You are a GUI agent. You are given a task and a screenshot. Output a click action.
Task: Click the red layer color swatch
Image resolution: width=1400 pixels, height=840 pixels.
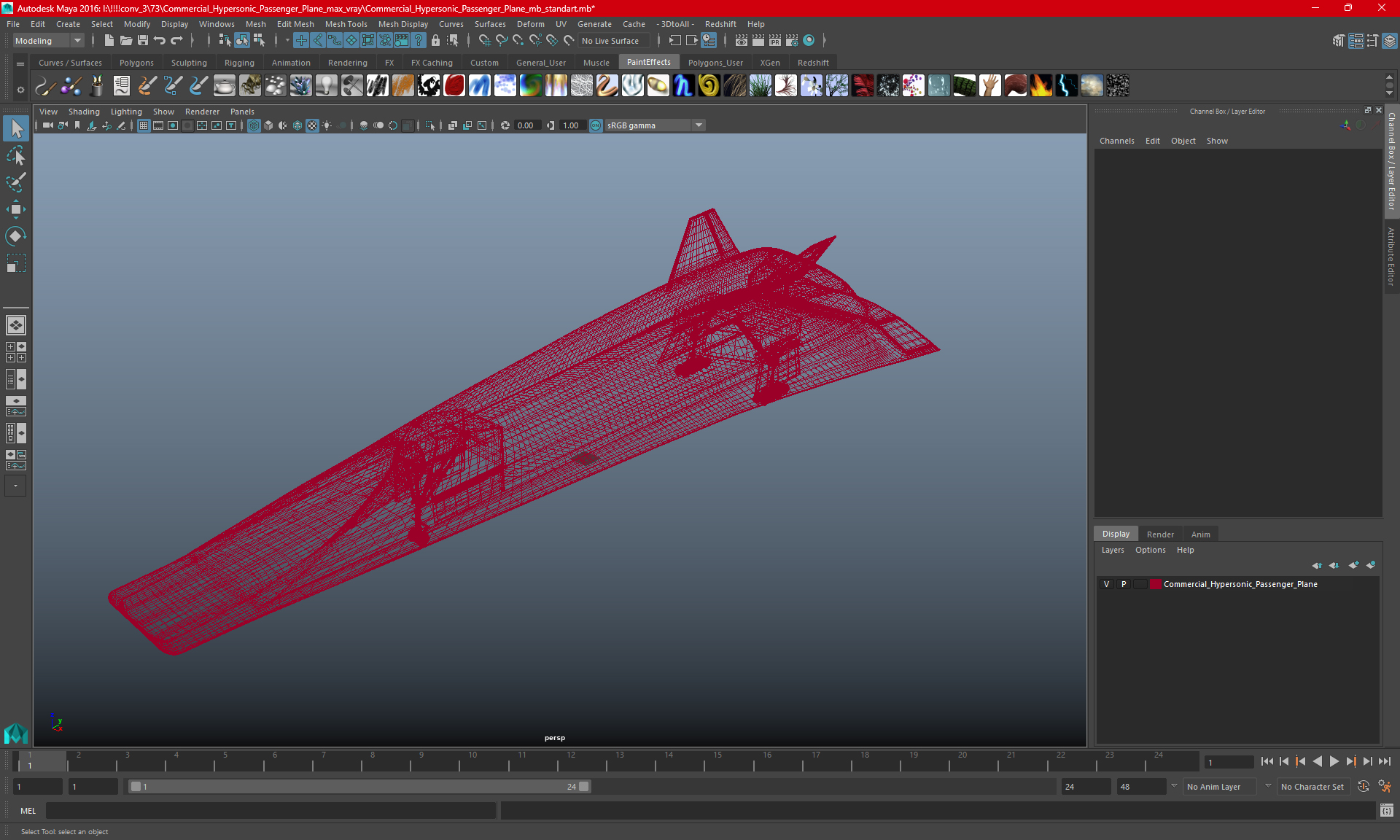coord(1155,584)
